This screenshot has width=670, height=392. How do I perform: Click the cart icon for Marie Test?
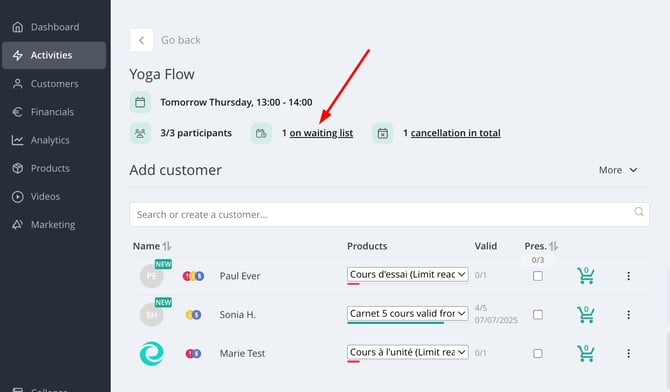click(585, 353)
